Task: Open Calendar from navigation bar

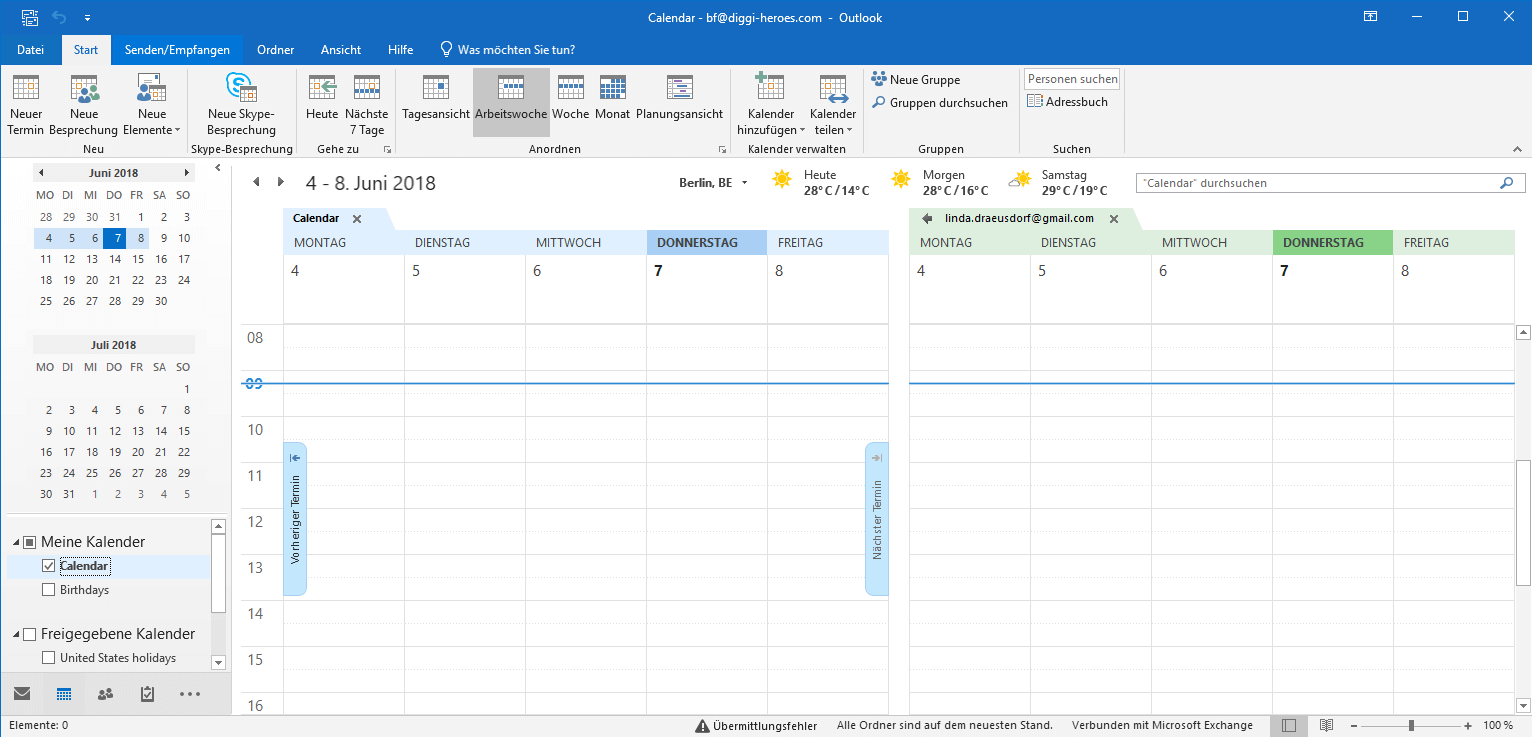Action: [64, 693]
